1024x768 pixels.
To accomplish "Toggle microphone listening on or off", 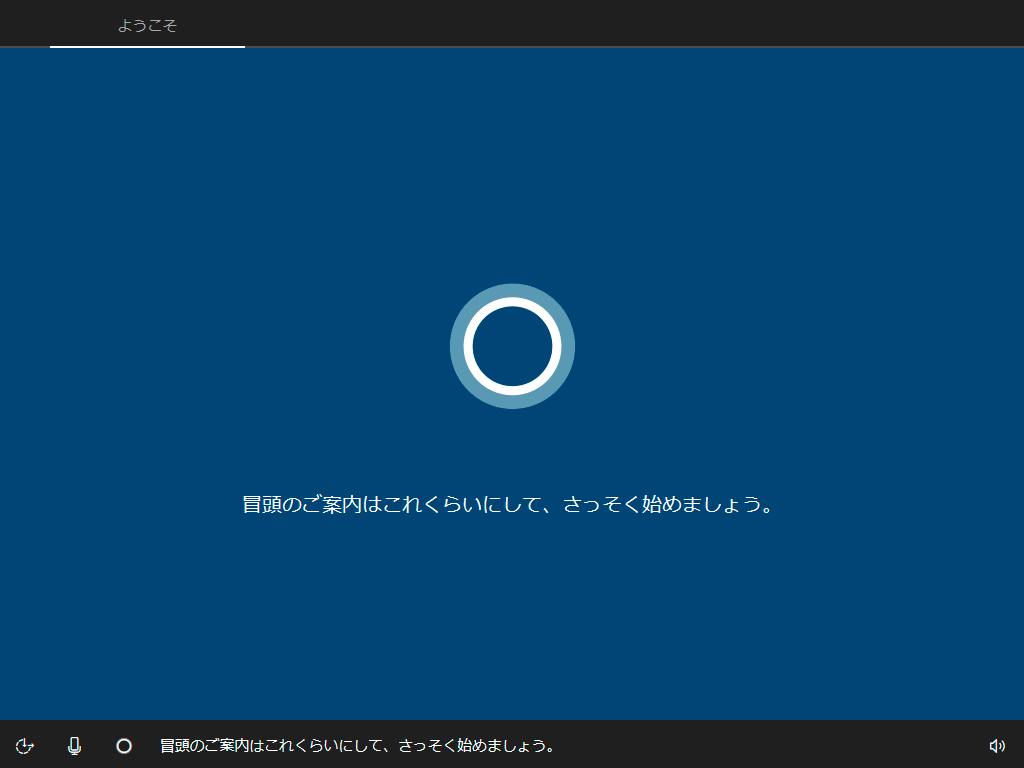I will (x=74, y=746).
